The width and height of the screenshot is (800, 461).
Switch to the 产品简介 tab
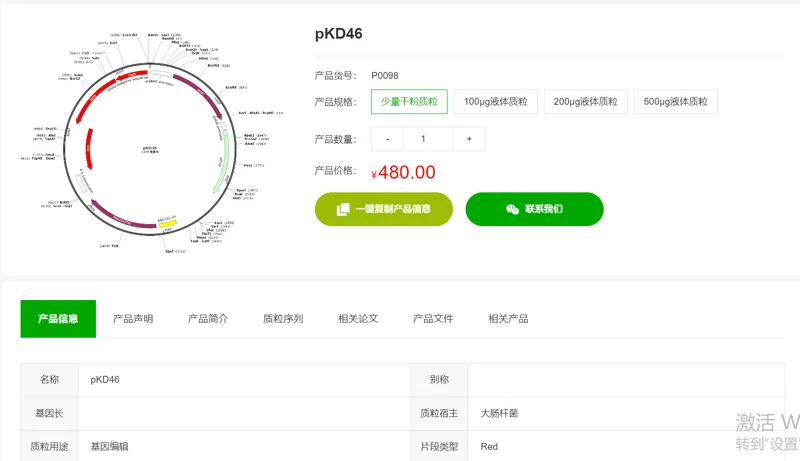[208, 319]
